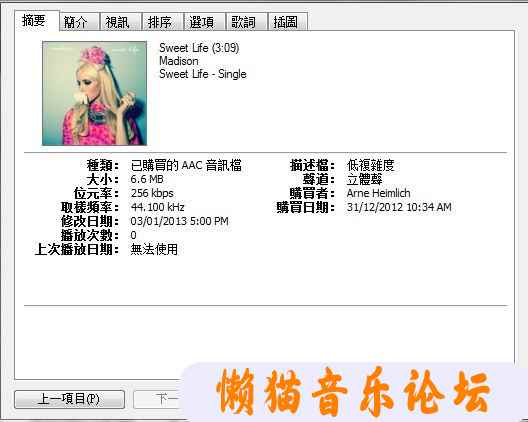The width and height of the screenshot is (528, 422).
Task: Click the 已購買的 AAC 音訊檔 kind value
Action: point(186,165)
